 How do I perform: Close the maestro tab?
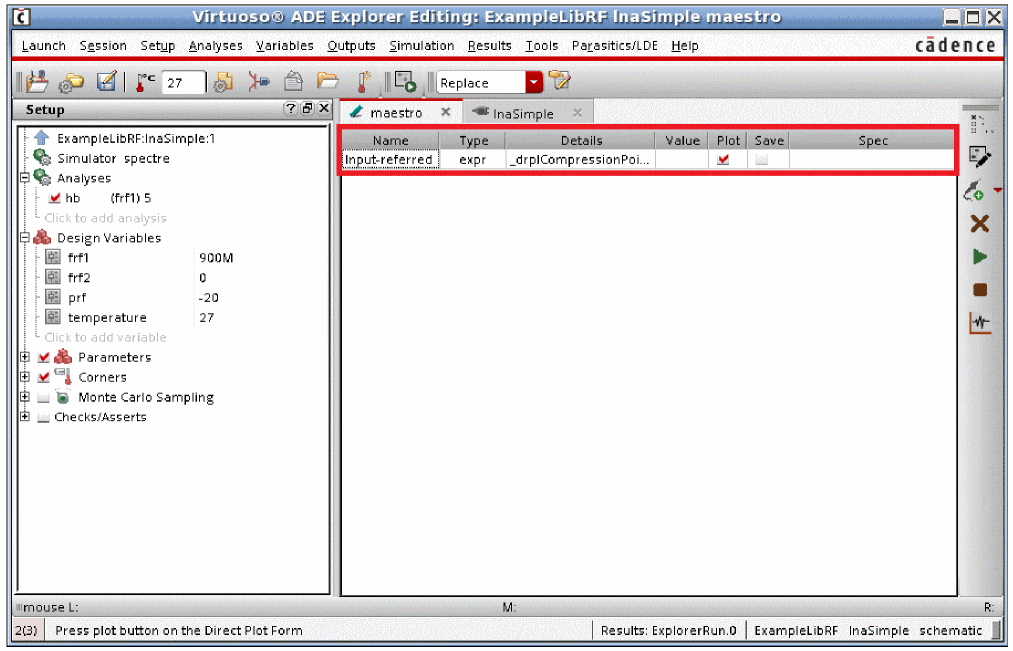click(446, 112)
